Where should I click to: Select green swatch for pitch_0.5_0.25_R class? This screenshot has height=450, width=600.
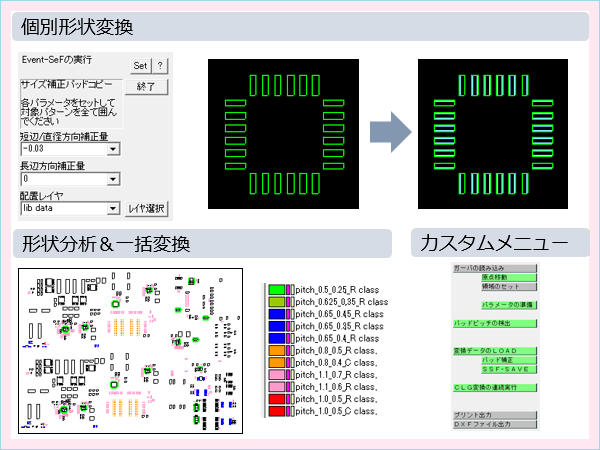[x=276, y=289]
